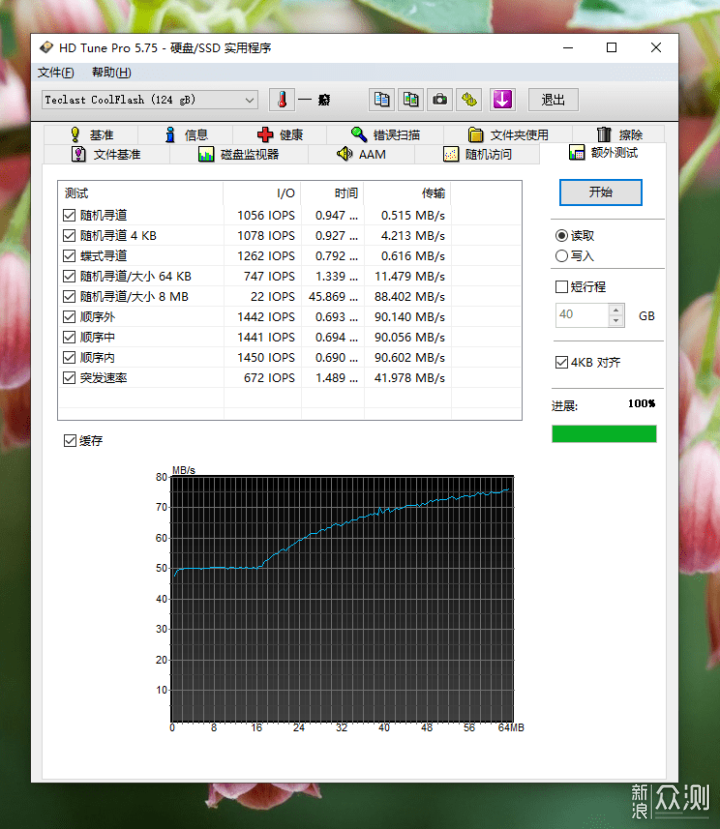Click the short stroke GB input field

coord(582,315)
